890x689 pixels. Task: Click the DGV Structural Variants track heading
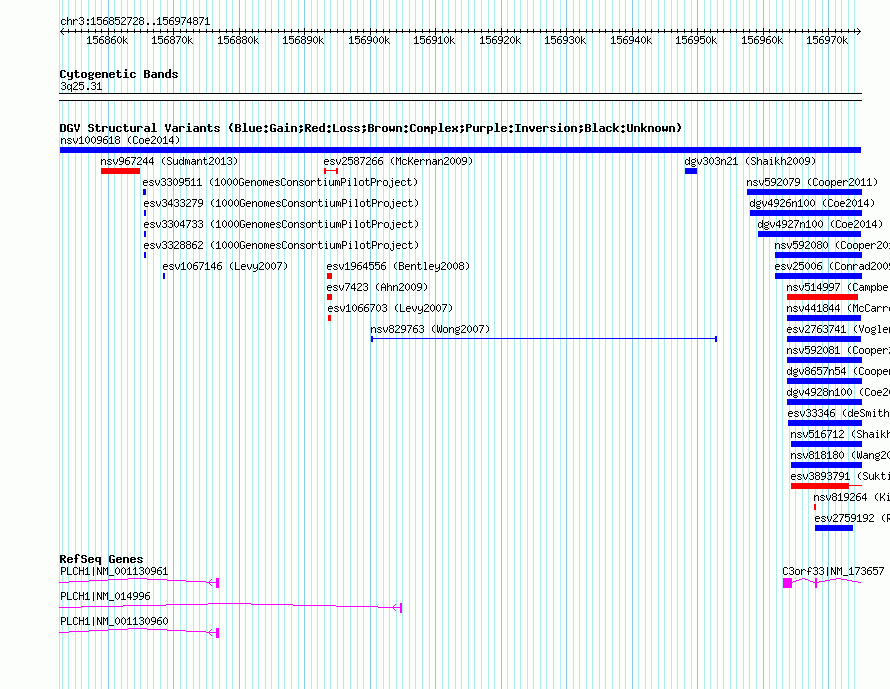coord(370,128)
